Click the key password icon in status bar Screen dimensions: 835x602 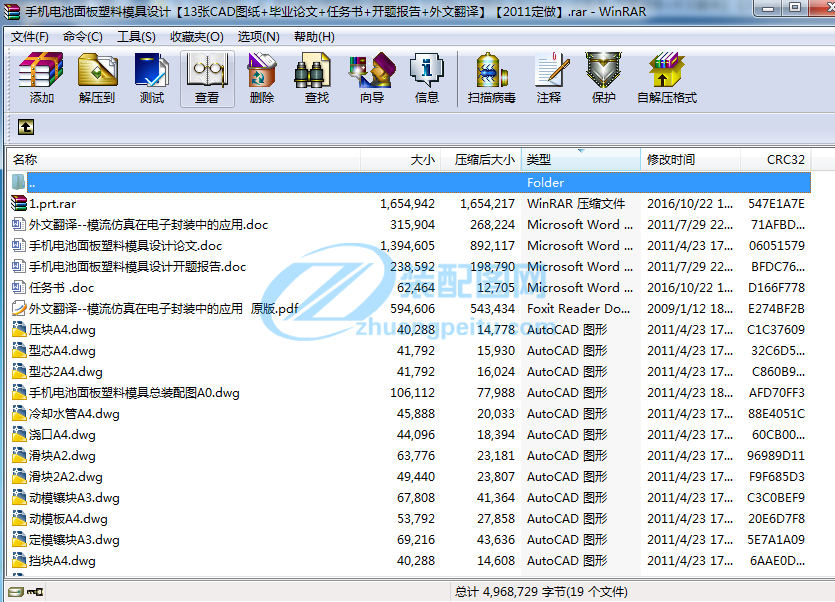[x=35, y=591]
